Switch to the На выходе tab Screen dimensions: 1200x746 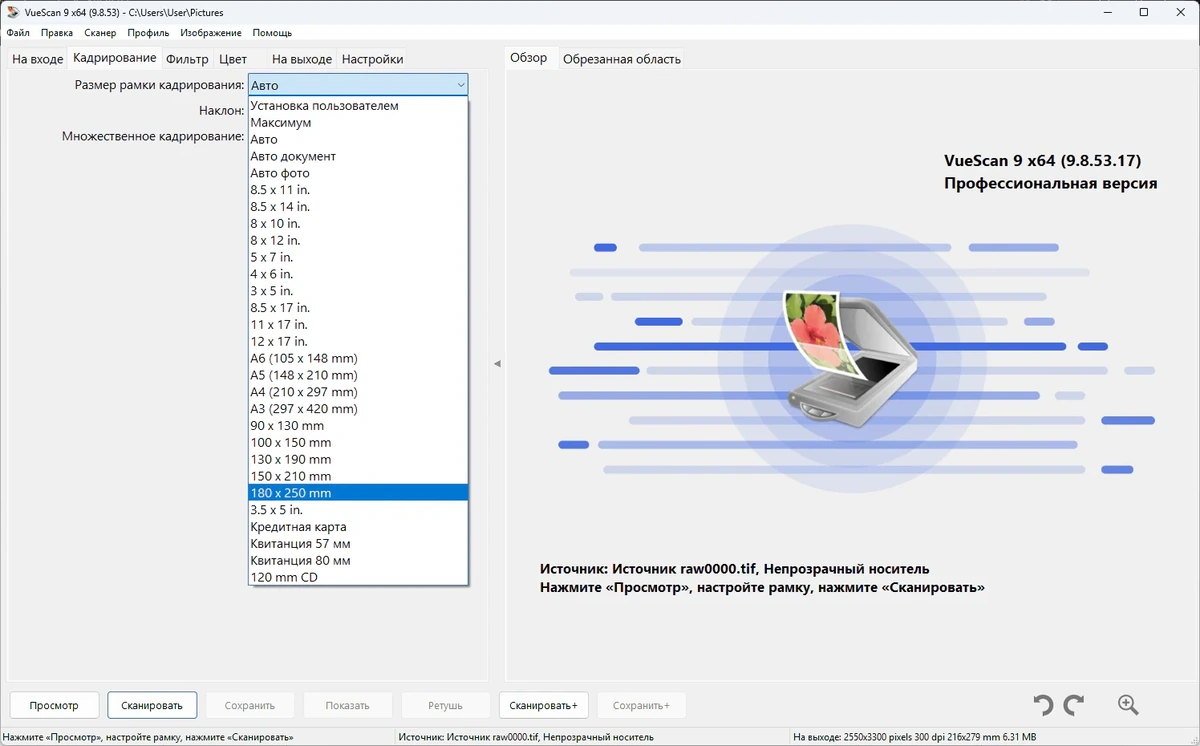pos(301,59)
